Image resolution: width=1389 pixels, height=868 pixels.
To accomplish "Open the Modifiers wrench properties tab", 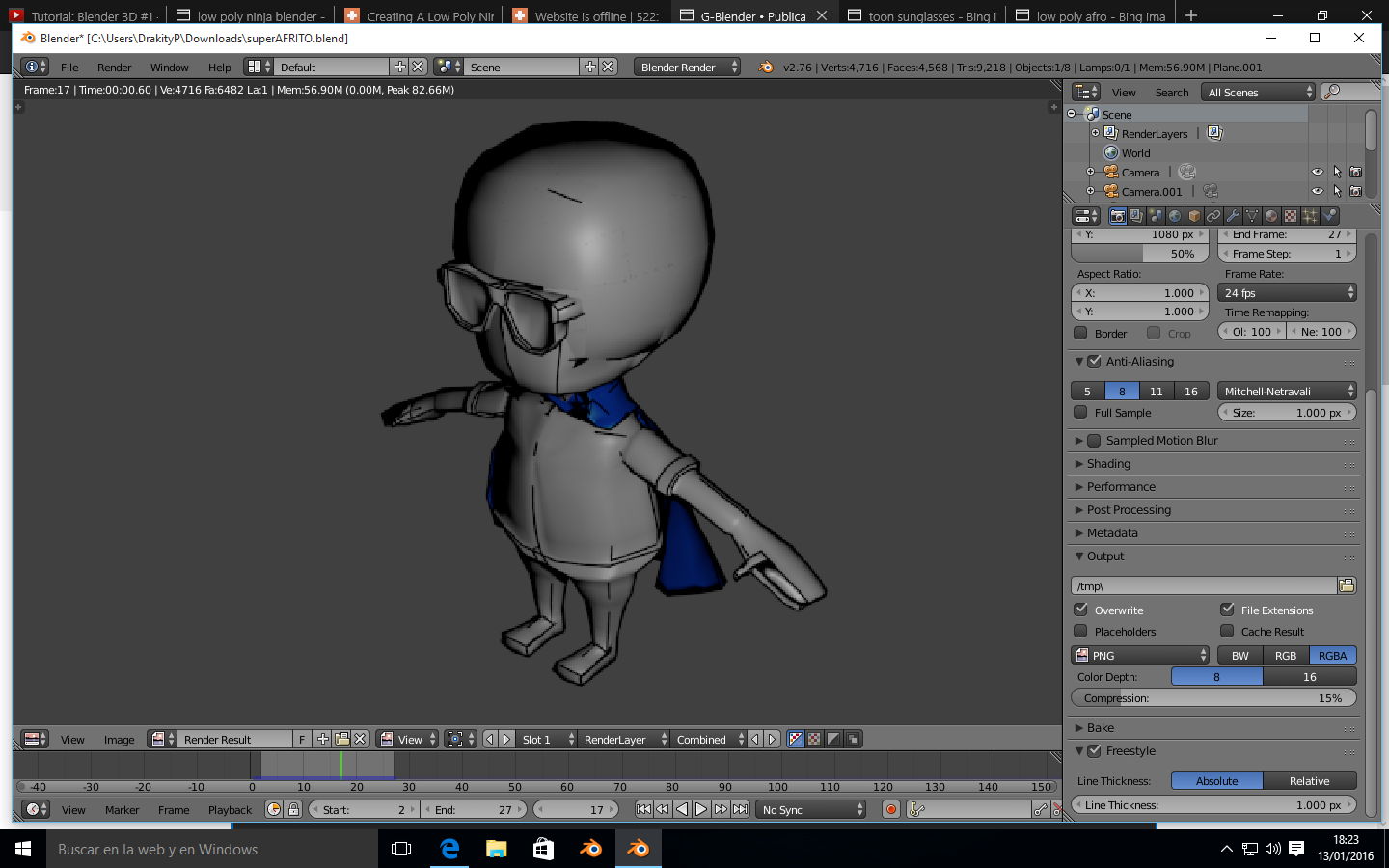I will tap(1233, 216).
